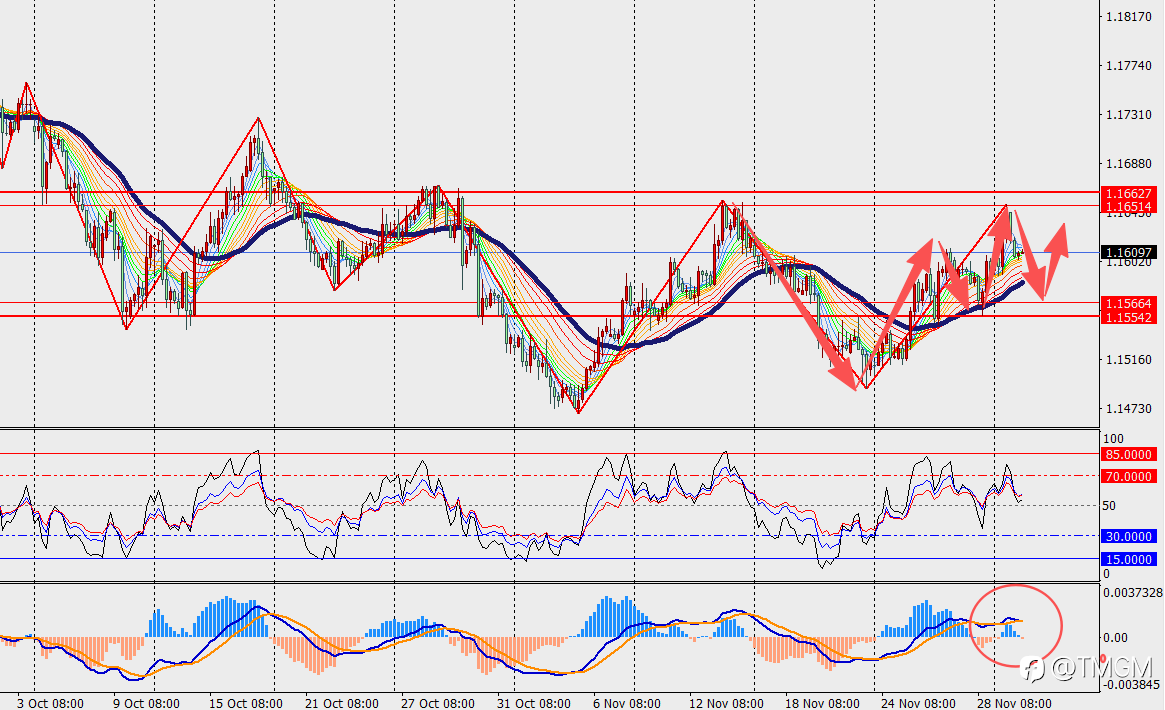Screen dimensions: 1165x710
Task: Click the 28 Nov 08:00 time marker
Action: 1014,703
